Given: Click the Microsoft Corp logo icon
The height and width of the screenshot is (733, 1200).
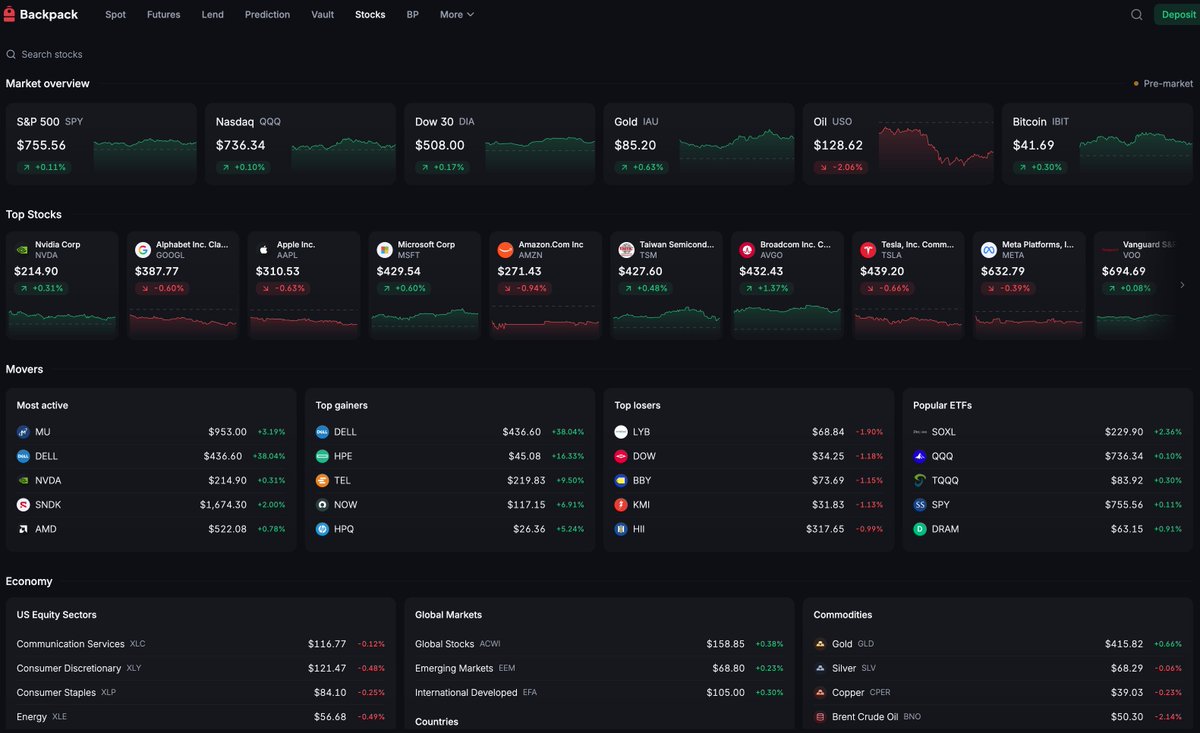Looking at the screenshot, I should [385, 250].
